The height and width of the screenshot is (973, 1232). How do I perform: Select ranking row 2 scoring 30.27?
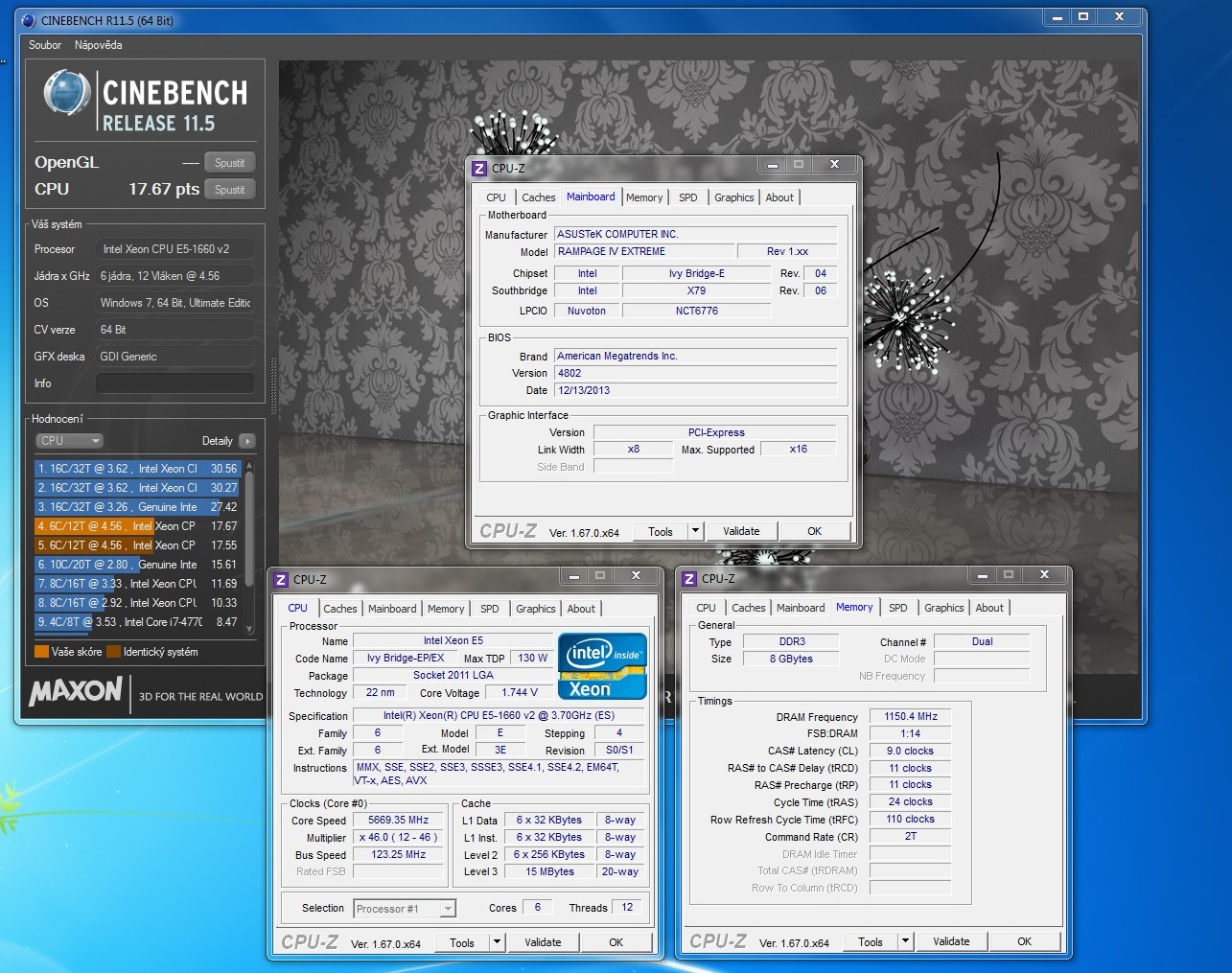coord(138,488)
